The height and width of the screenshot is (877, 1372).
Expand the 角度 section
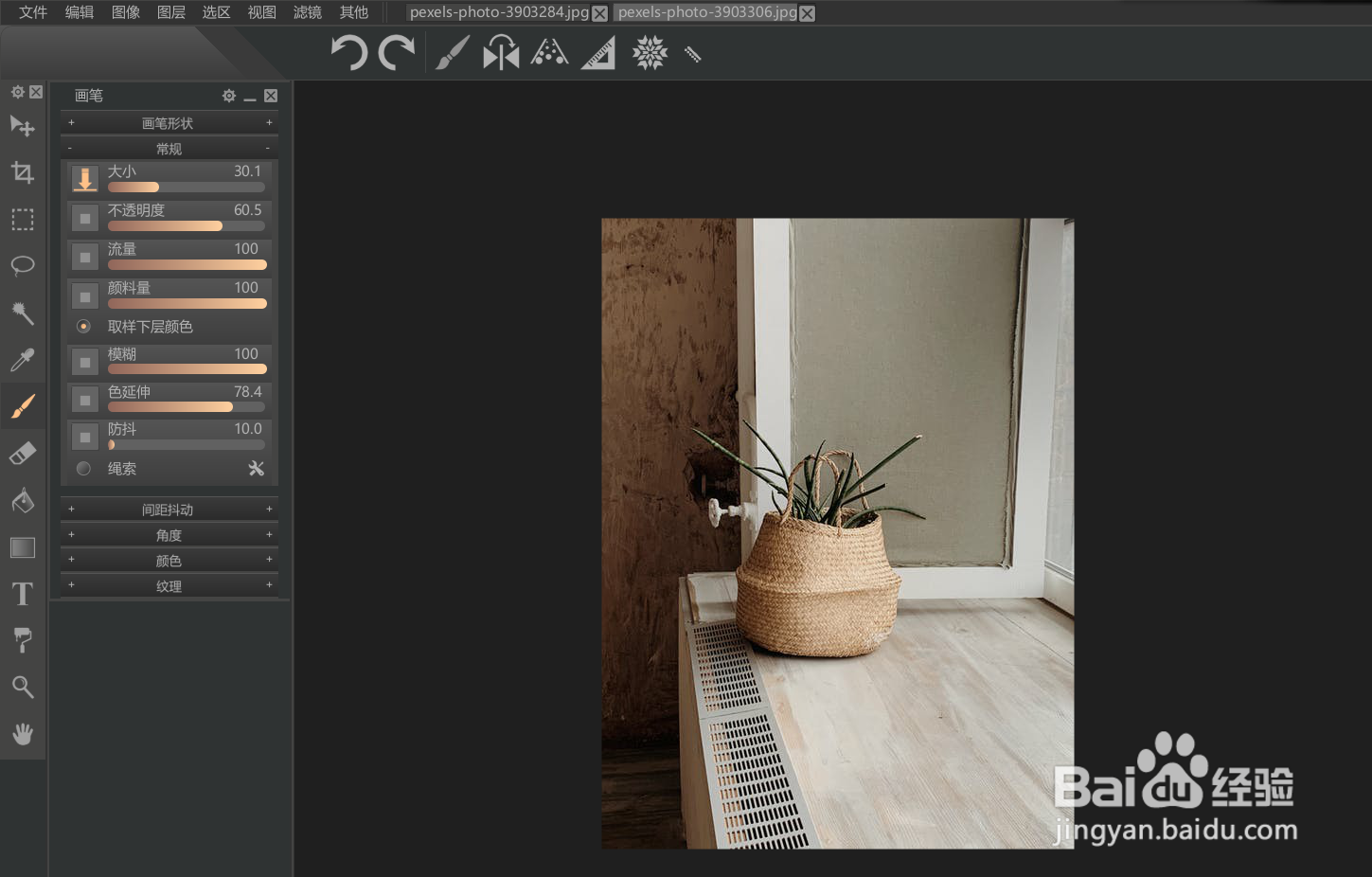click(x=169, y=535)
